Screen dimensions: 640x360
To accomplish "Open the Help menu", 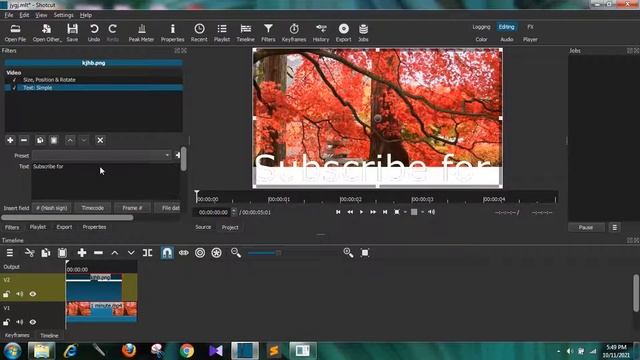I will tap(86, 15).
